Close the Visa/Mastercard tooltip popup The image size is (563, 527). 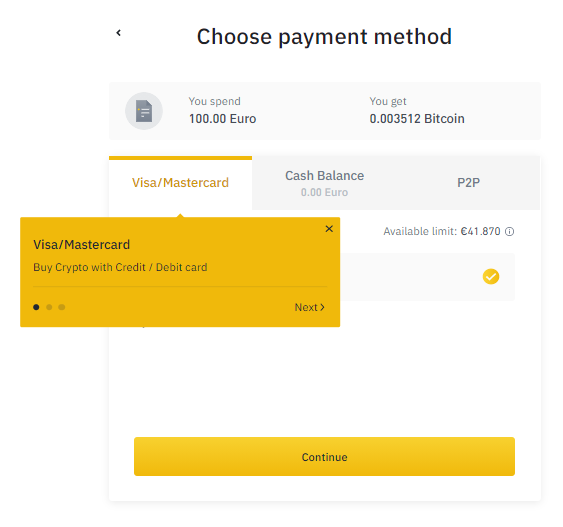(x=329, y=229)
